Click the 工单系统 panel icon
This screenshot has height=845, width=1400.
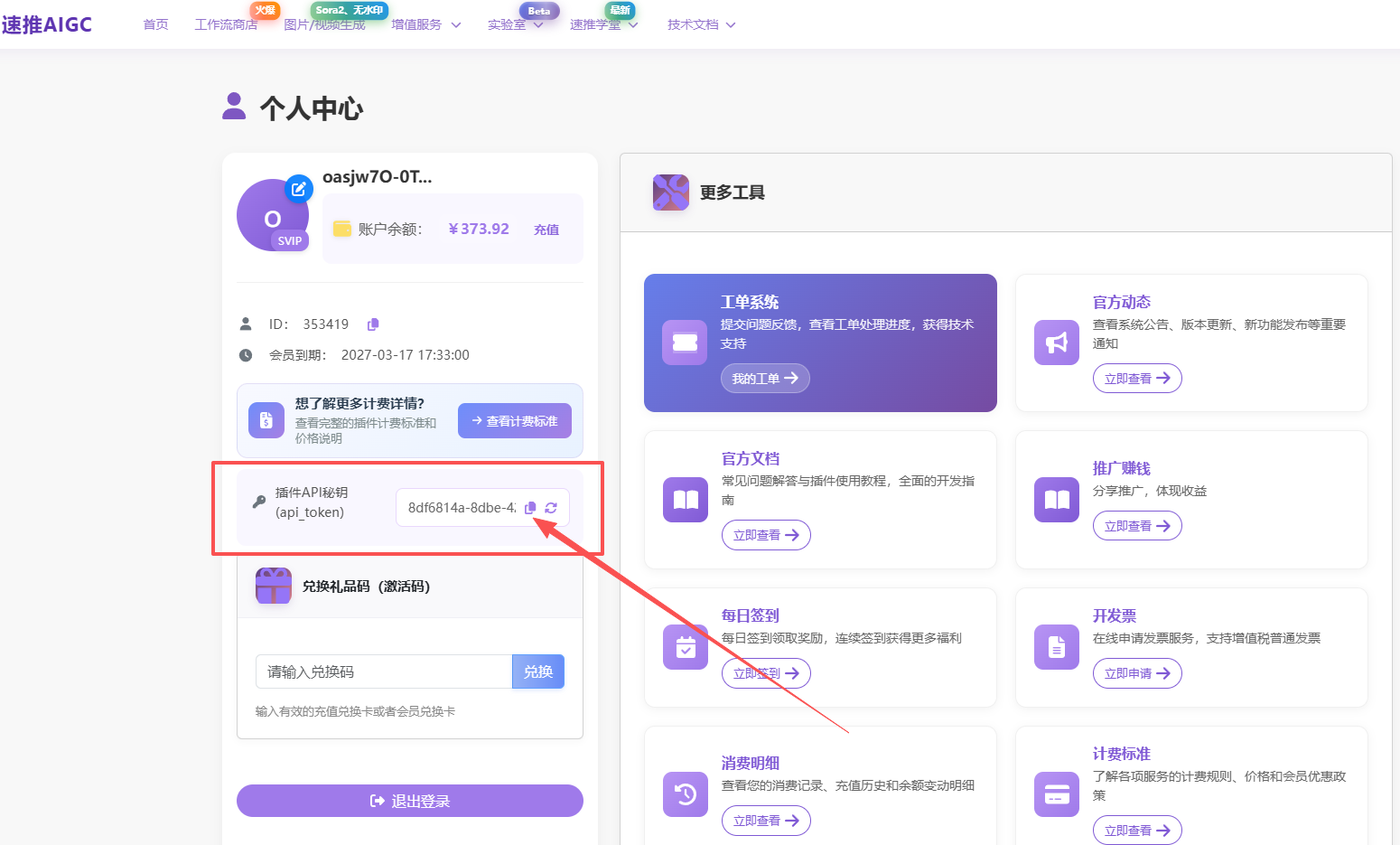(x=684, y=343)
